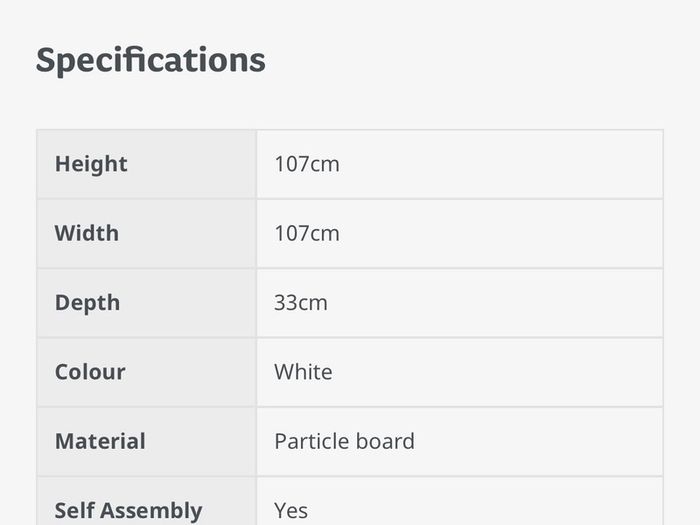Select the Self Assembly label cell

146,501
